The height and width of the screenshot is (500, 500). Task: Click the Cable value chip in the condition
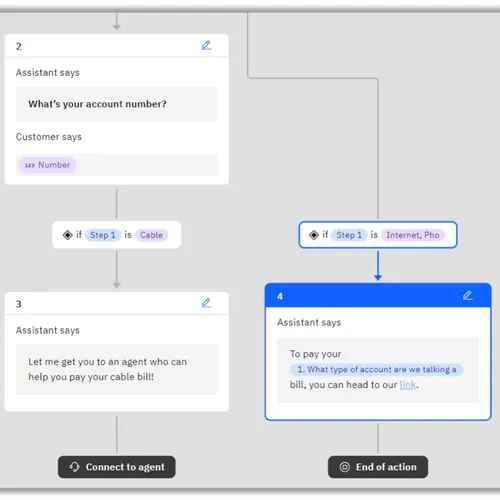click(x=151, y=235)
